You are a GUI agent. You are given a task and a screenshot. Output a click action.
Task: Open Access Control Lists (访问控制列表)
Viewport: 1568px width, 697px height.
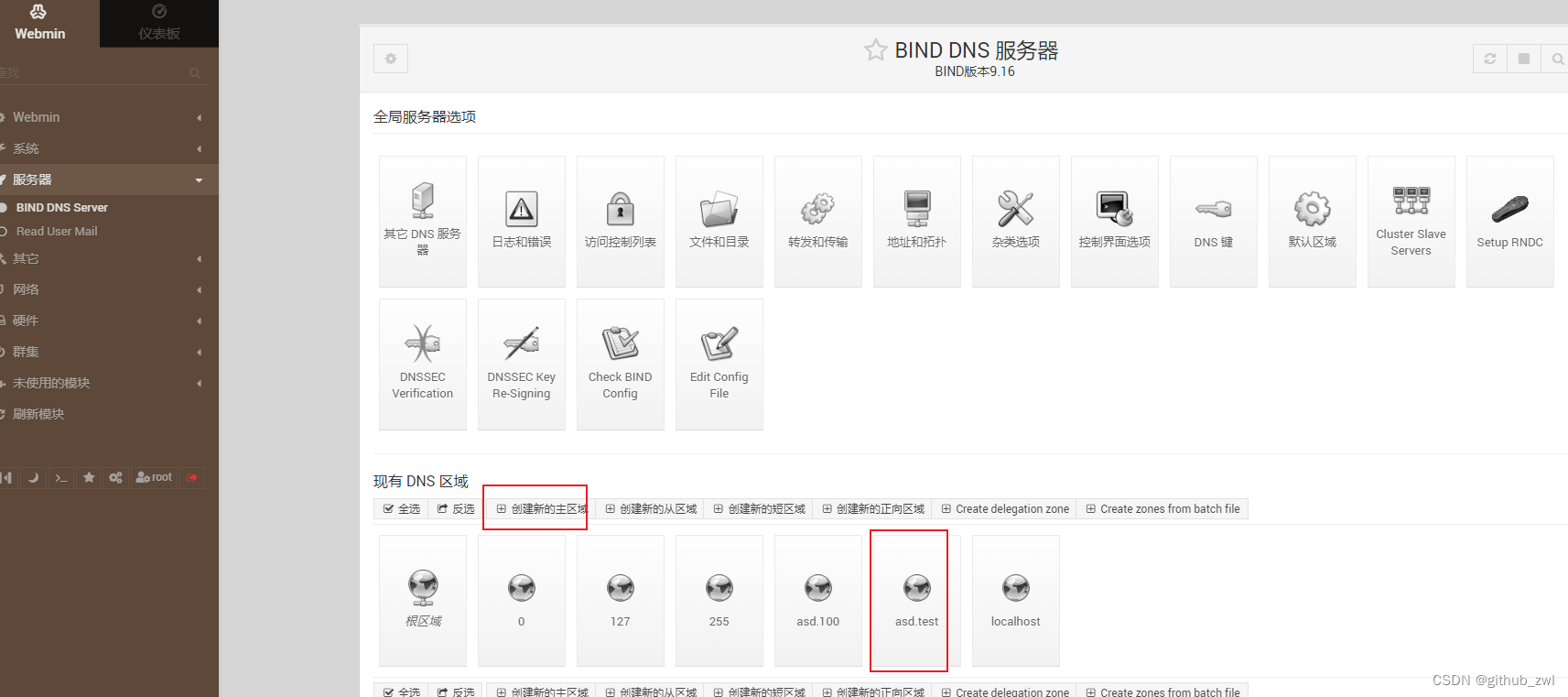621,221
